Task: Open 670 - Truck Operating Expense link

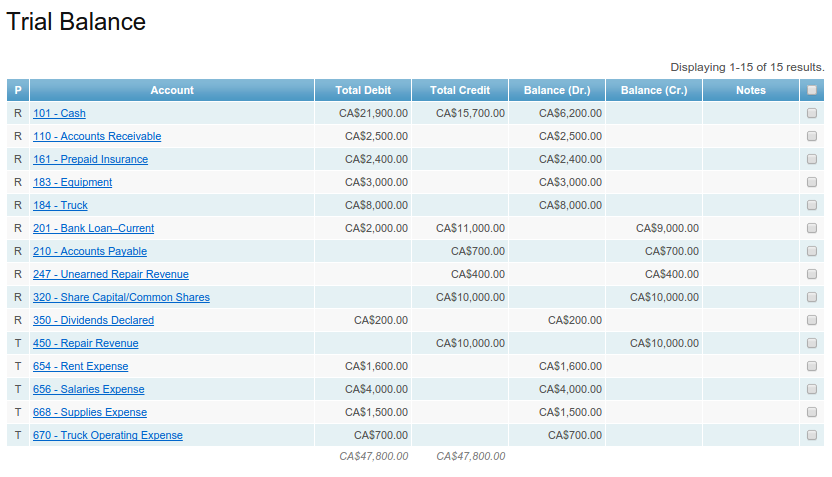Action: pyautogui.click(x=108, y=435)
